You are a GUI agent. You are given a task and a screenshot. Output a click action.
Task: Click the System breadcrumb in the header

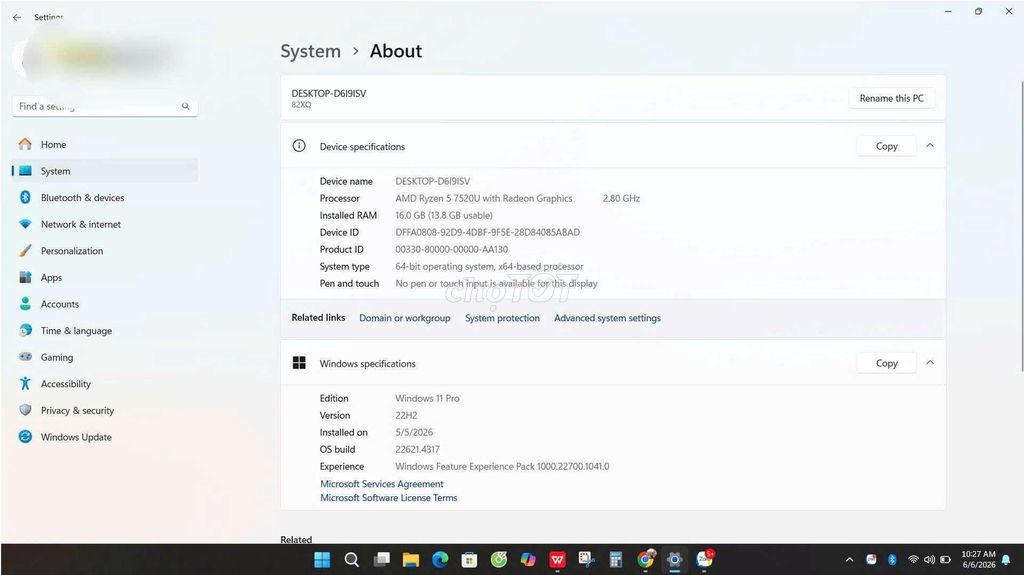tap(310, 51)
